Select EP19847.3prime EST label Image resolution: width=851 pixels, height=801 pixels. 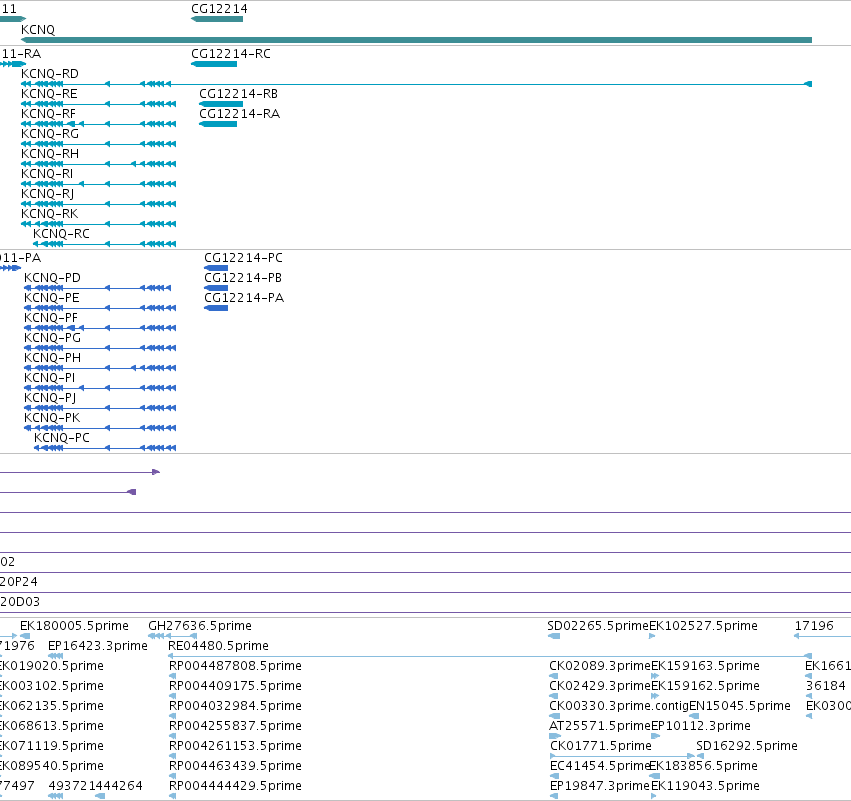click(600, 786)
